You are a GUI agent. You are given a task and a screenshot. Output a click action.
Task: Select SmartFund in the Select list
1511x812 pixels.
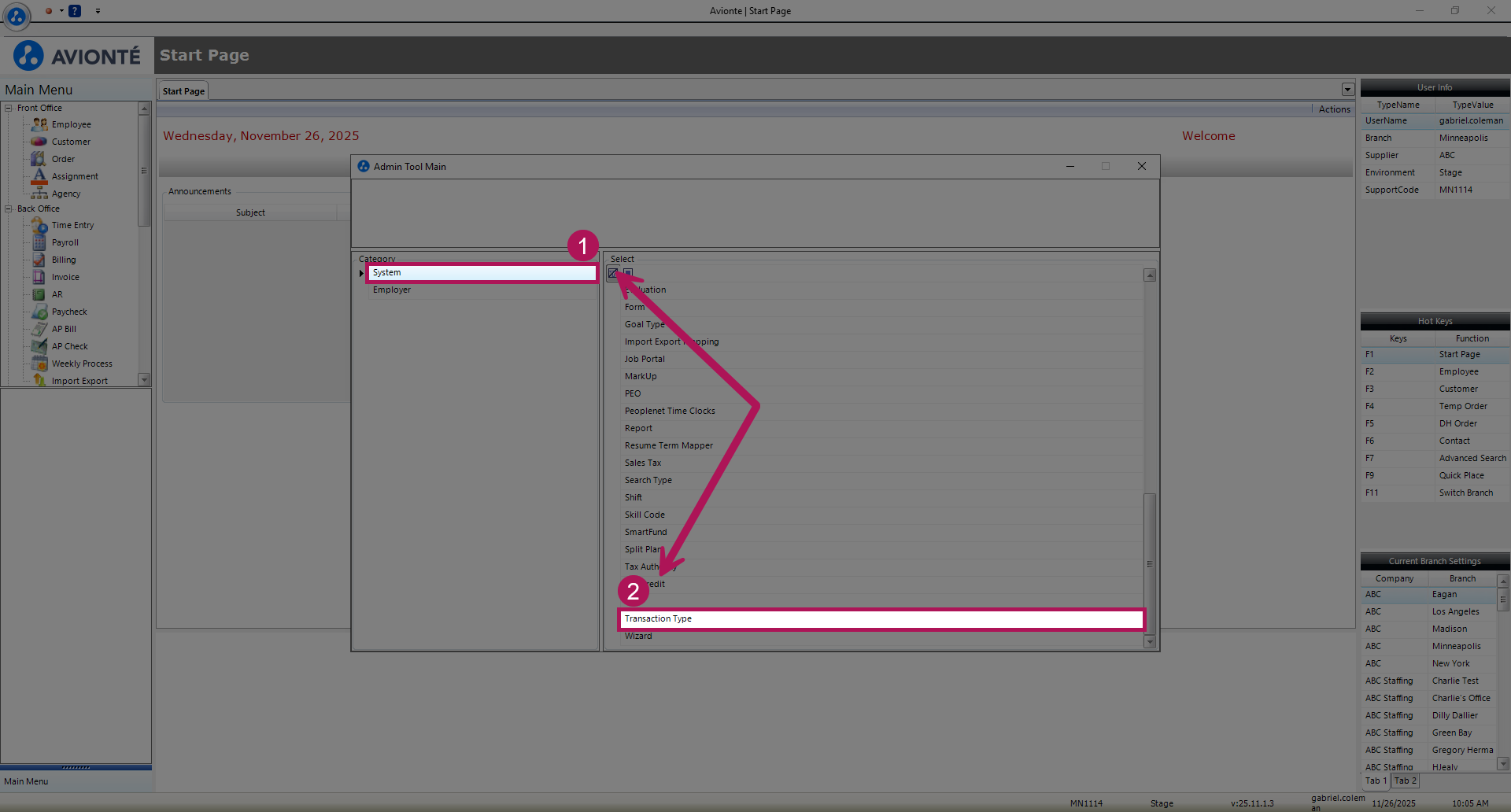(x=881, y=532)
